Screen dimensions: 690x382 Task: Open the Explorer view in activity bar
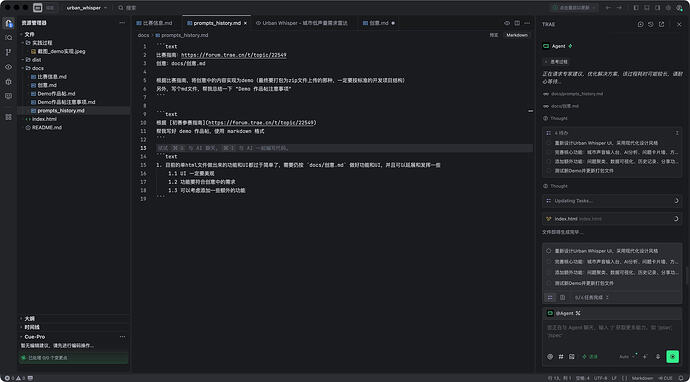pyautogui.click(x=8, y=23)
